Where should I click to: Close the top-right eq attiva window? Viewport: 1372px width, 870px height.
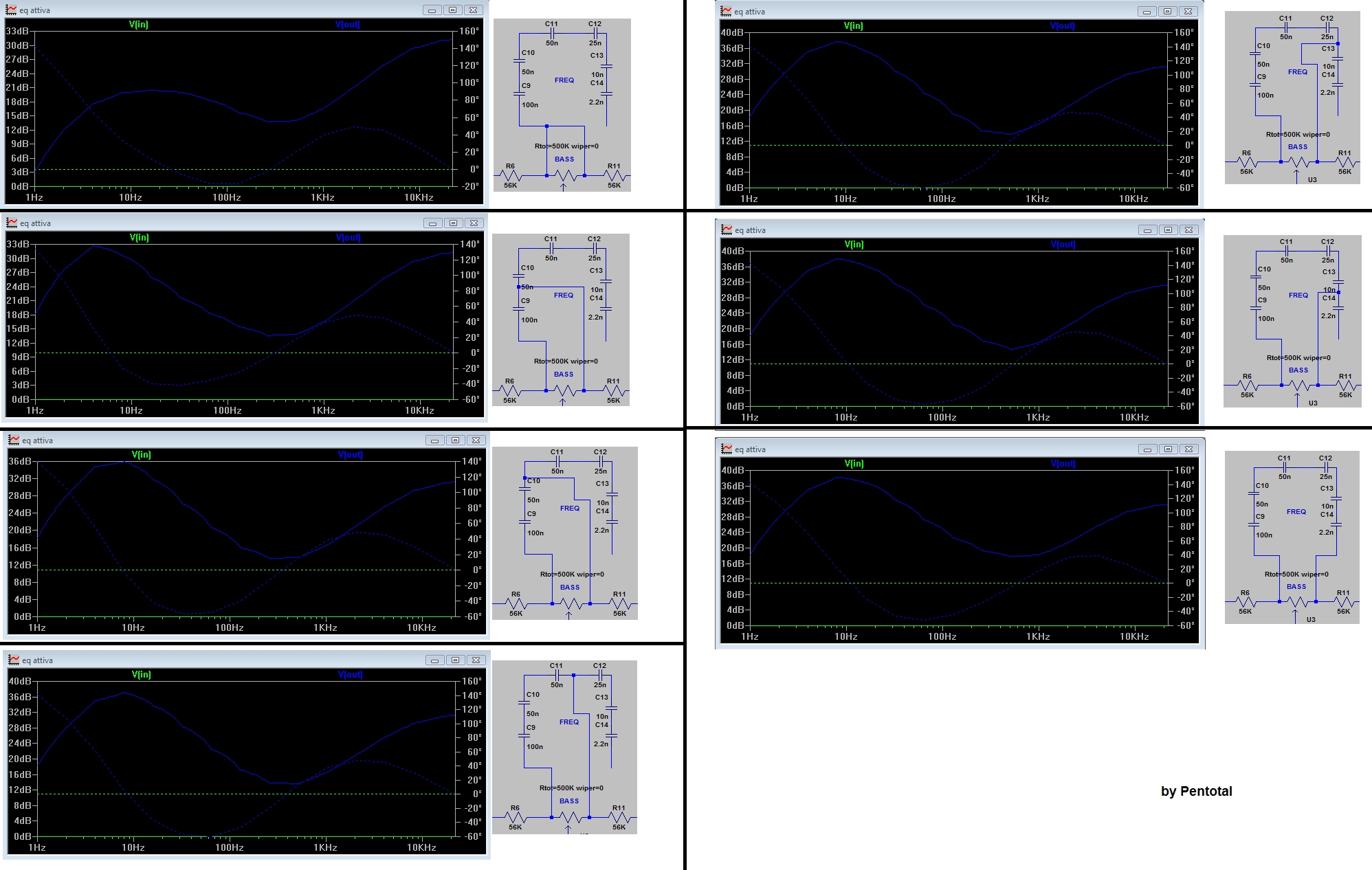point(1188,12)
